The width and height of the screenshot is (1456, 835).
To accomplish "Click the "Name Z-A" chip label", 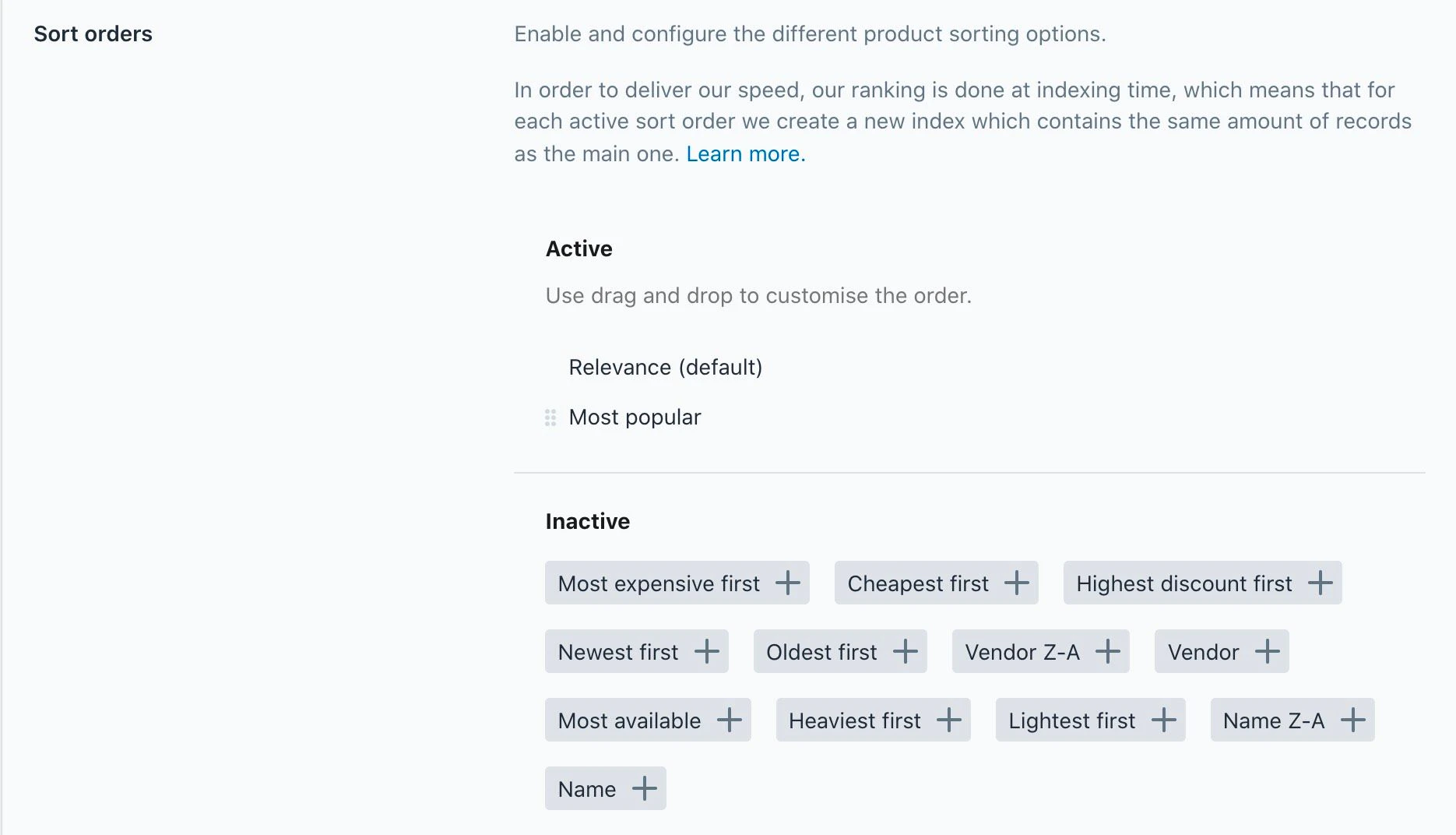I will [1273, 720].
